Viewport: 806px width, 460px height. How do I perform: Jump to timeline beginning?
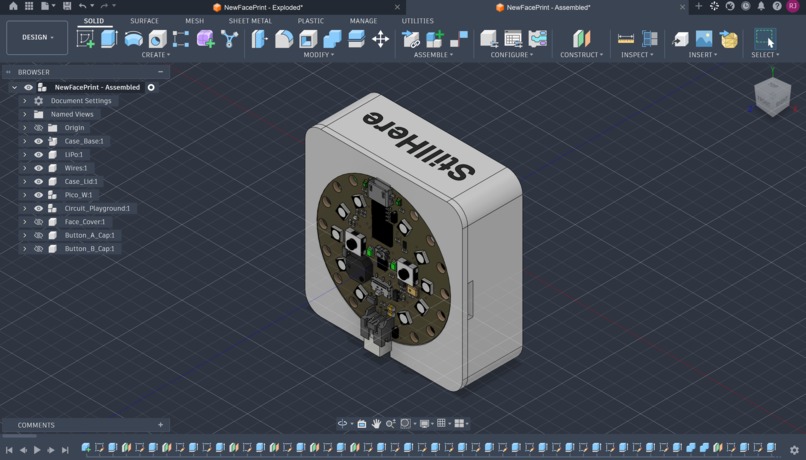pyautogui.click(x=9, y=450)
